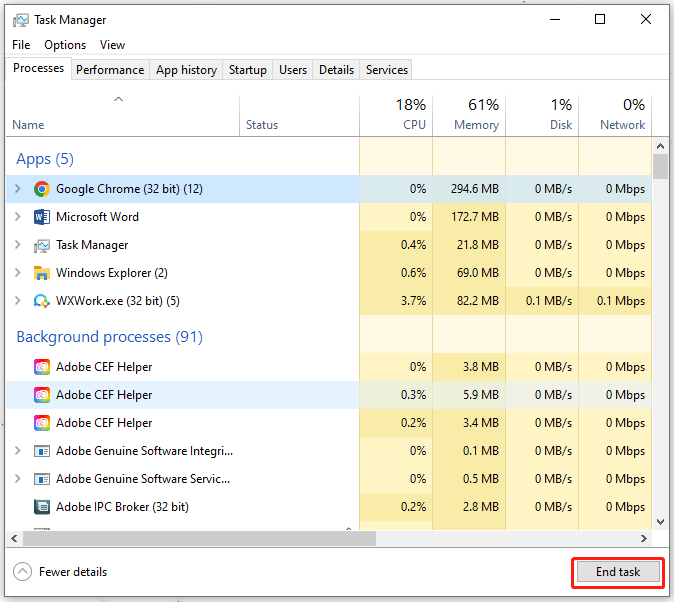The width and height of the screenshot is (674, 602).
Task: Expand the WXWork.exe process group
Action: pyautogui.click(x=17, y=301)
